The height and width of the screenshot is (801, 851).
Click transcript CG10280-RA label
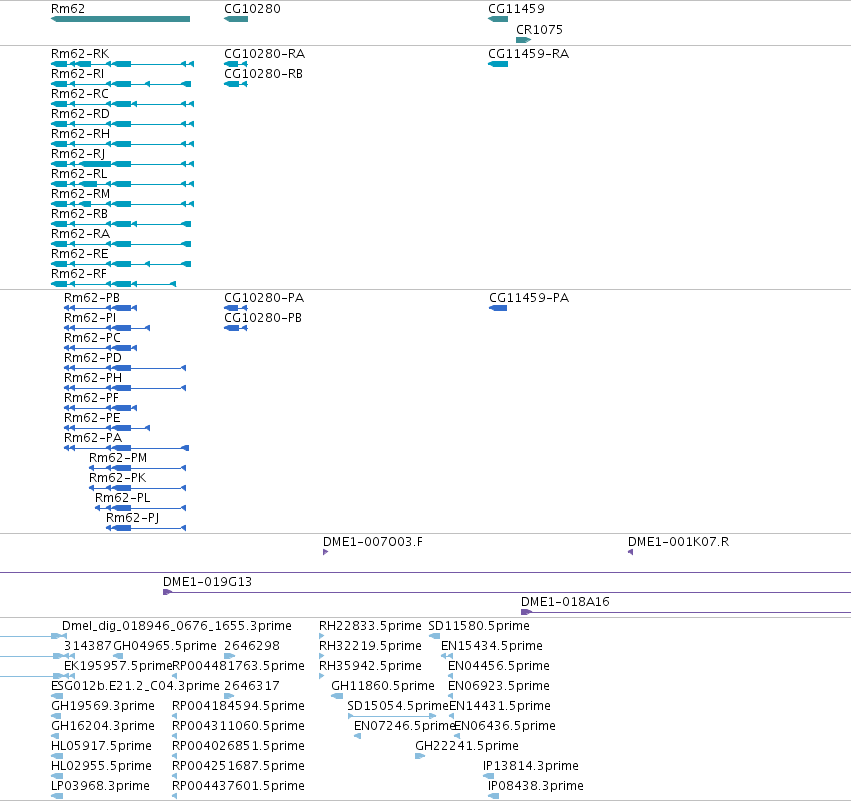click(265, 54)
